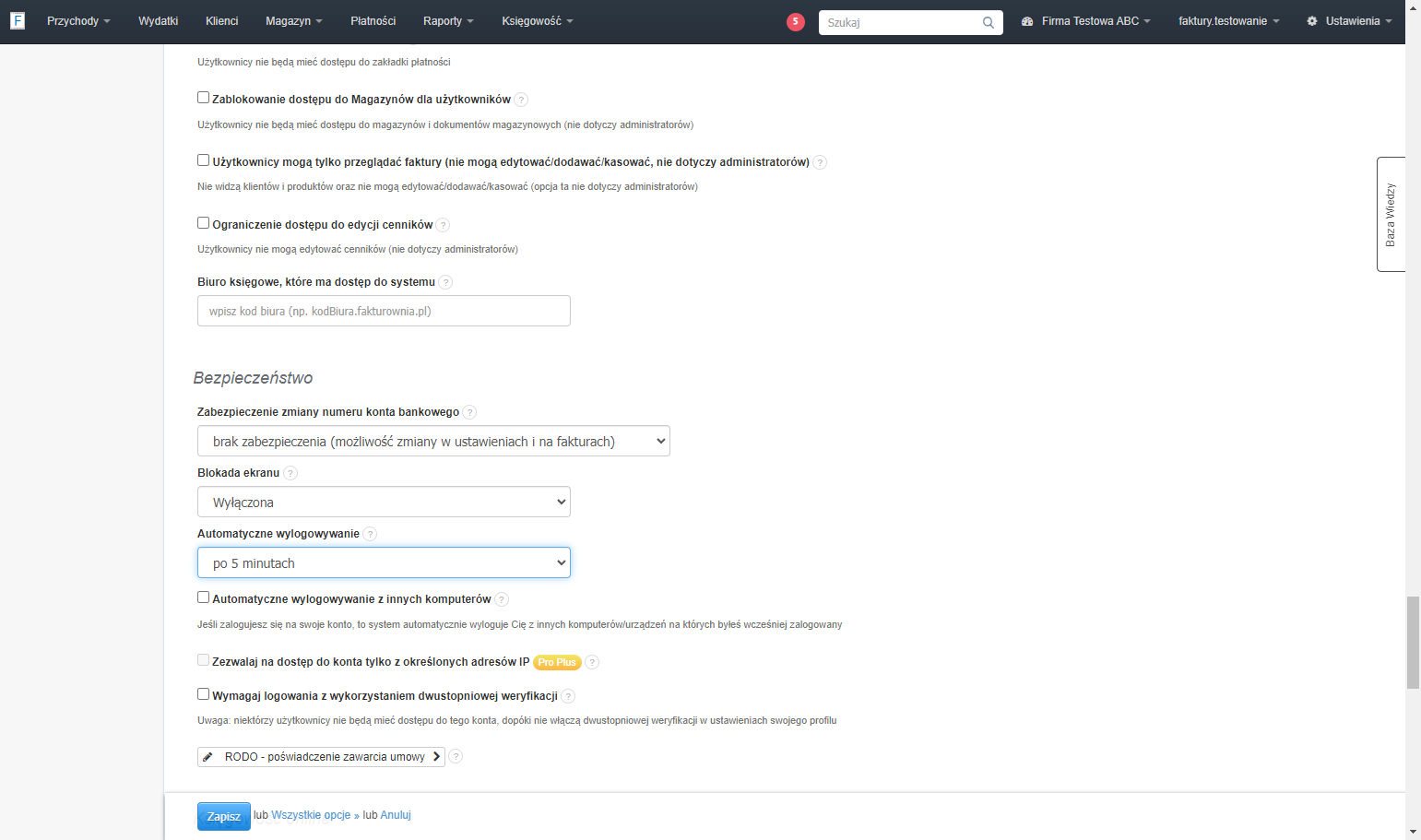Viewport: 1421px width, 840px height.
Task: Expand the Przychody menu
Action: (x=78, y=21)
